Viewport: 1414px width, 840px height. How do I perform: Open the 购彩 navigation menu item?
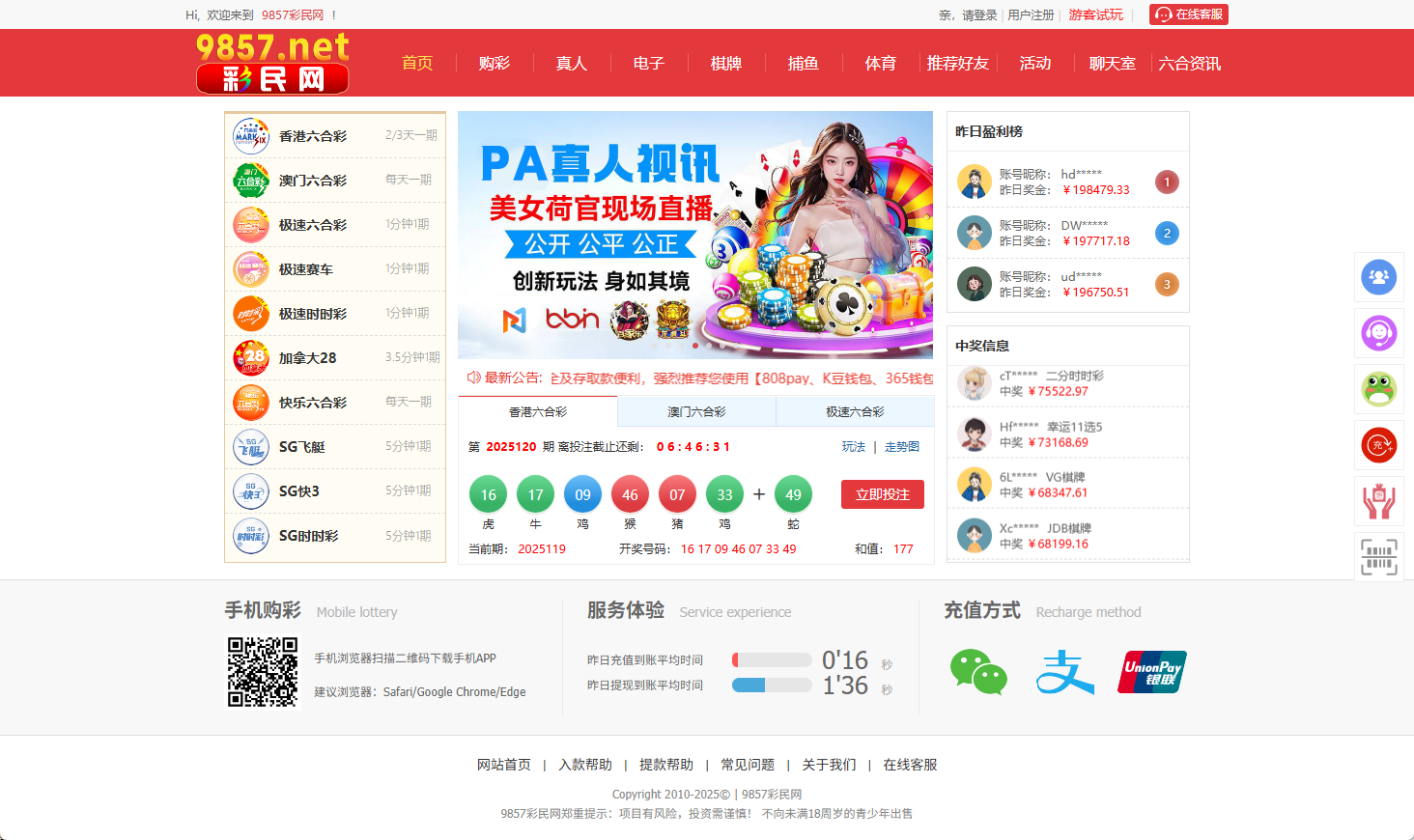pyautogui.click(x=494, y=64)
